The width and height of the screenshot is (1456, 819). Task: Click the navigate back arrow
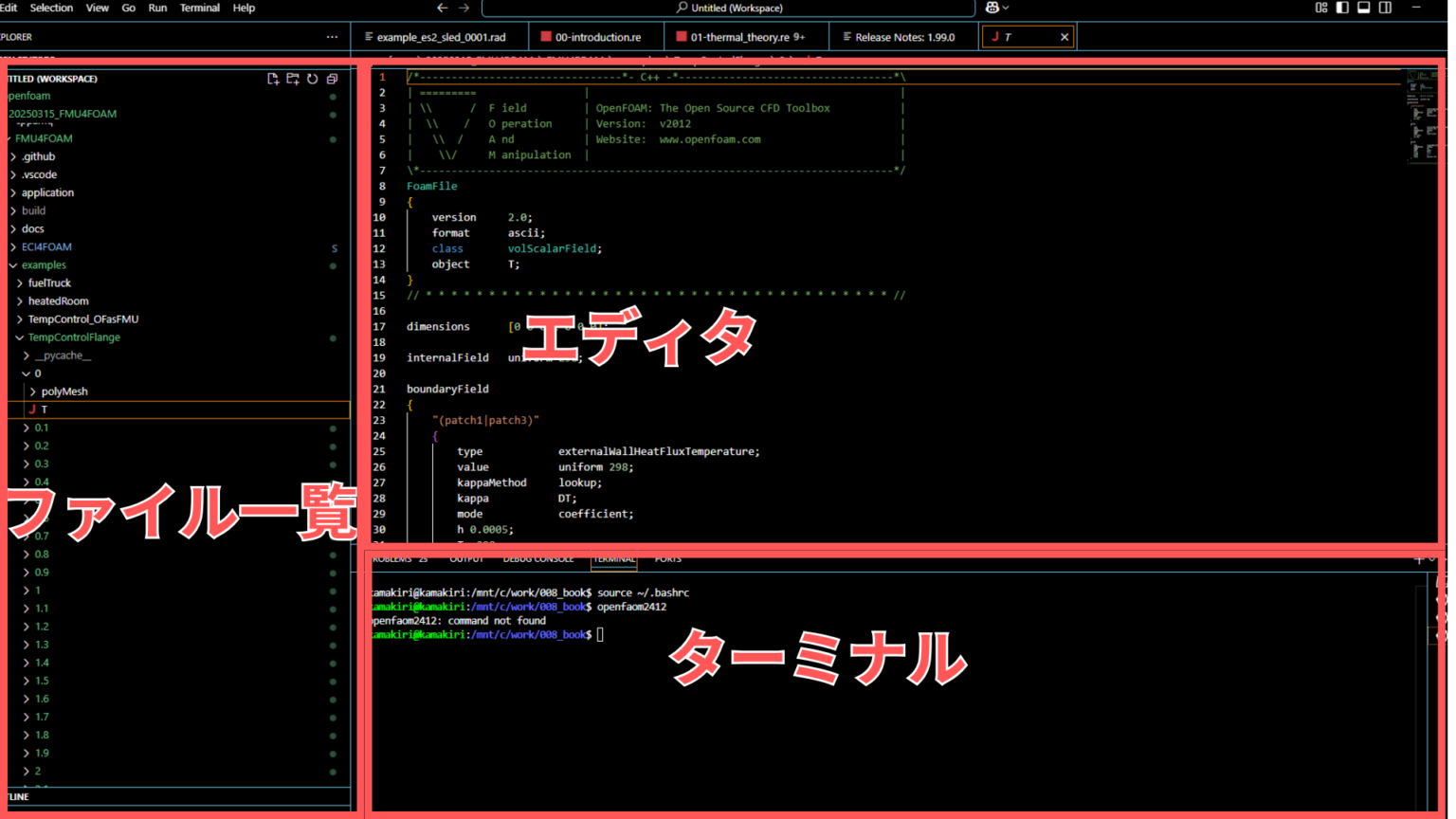point(442,8)
